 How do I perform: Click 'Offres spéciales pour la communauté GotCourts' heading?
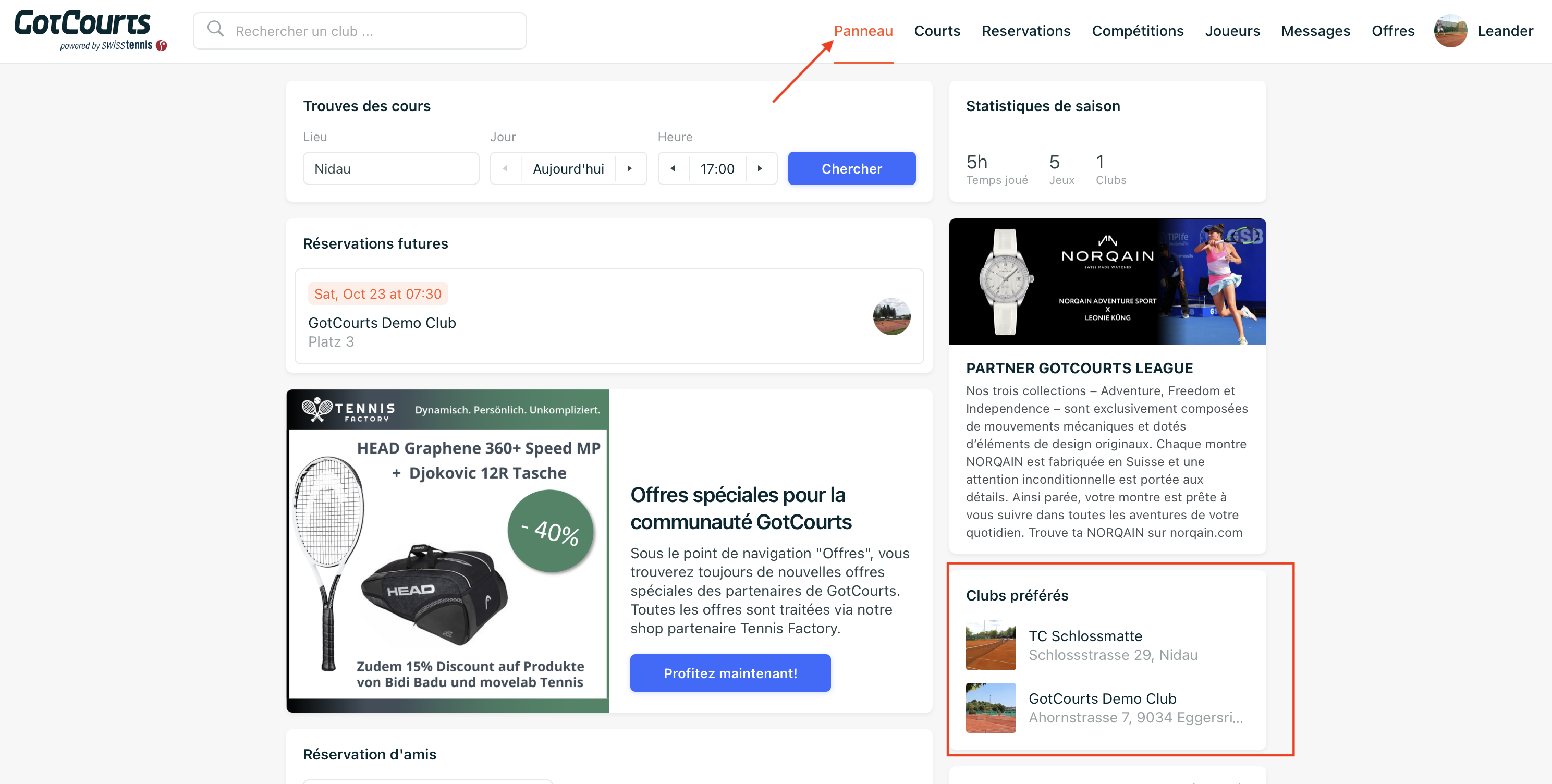pos(740,508)
